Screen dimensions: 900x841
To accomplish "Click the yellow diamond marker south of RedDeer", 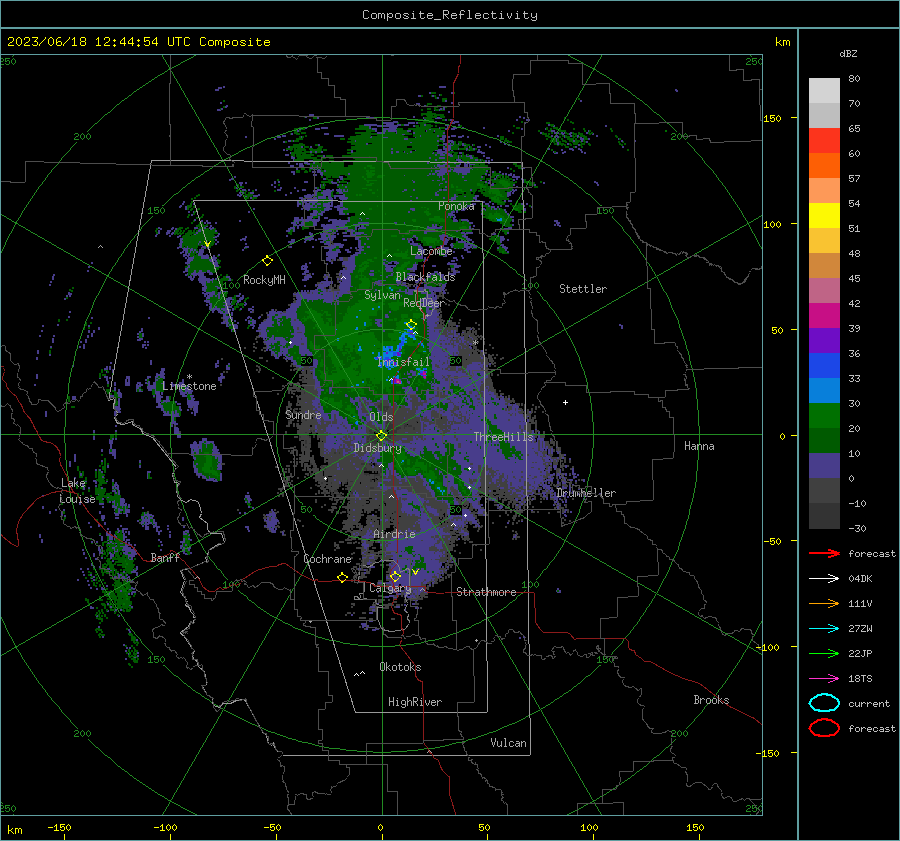I will click(411, 325).
